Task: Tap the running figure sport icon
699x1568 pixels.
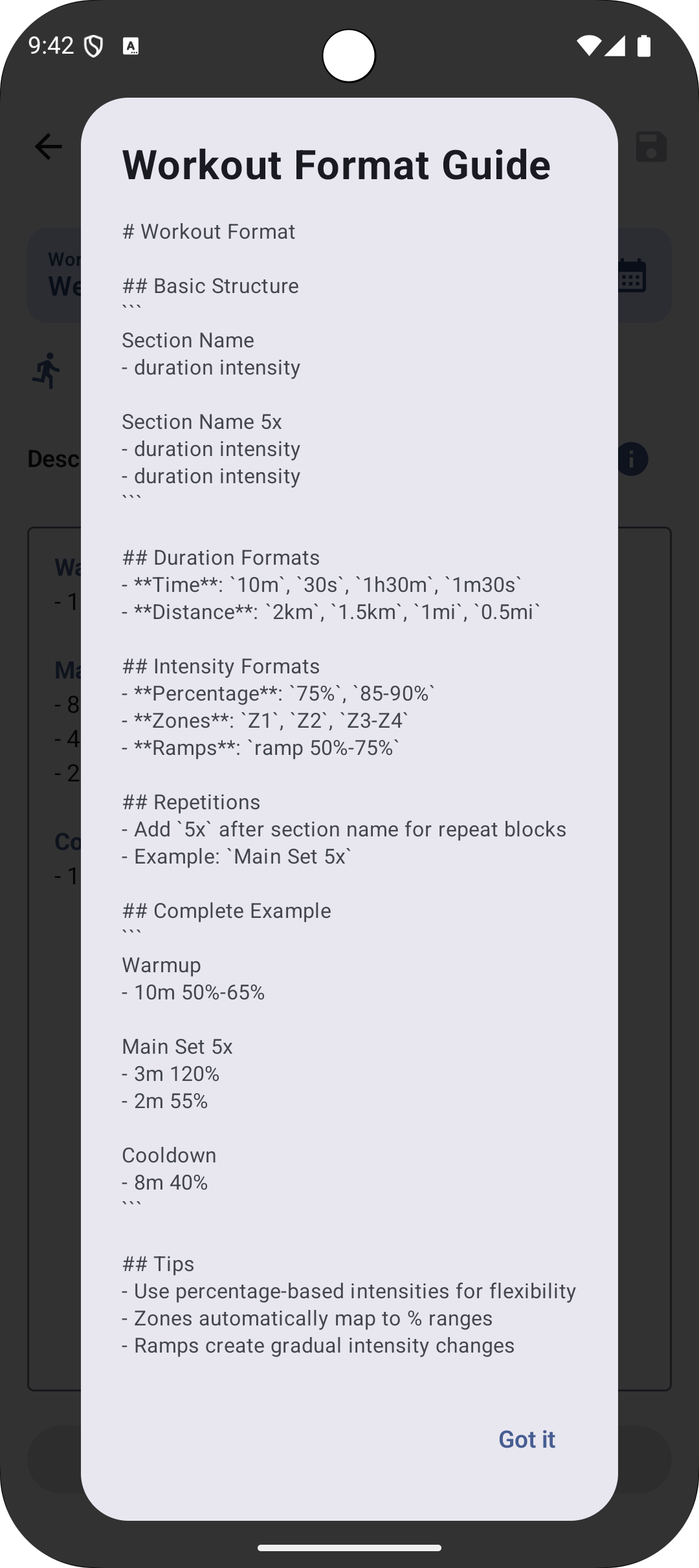Action: tap(47, 371)
